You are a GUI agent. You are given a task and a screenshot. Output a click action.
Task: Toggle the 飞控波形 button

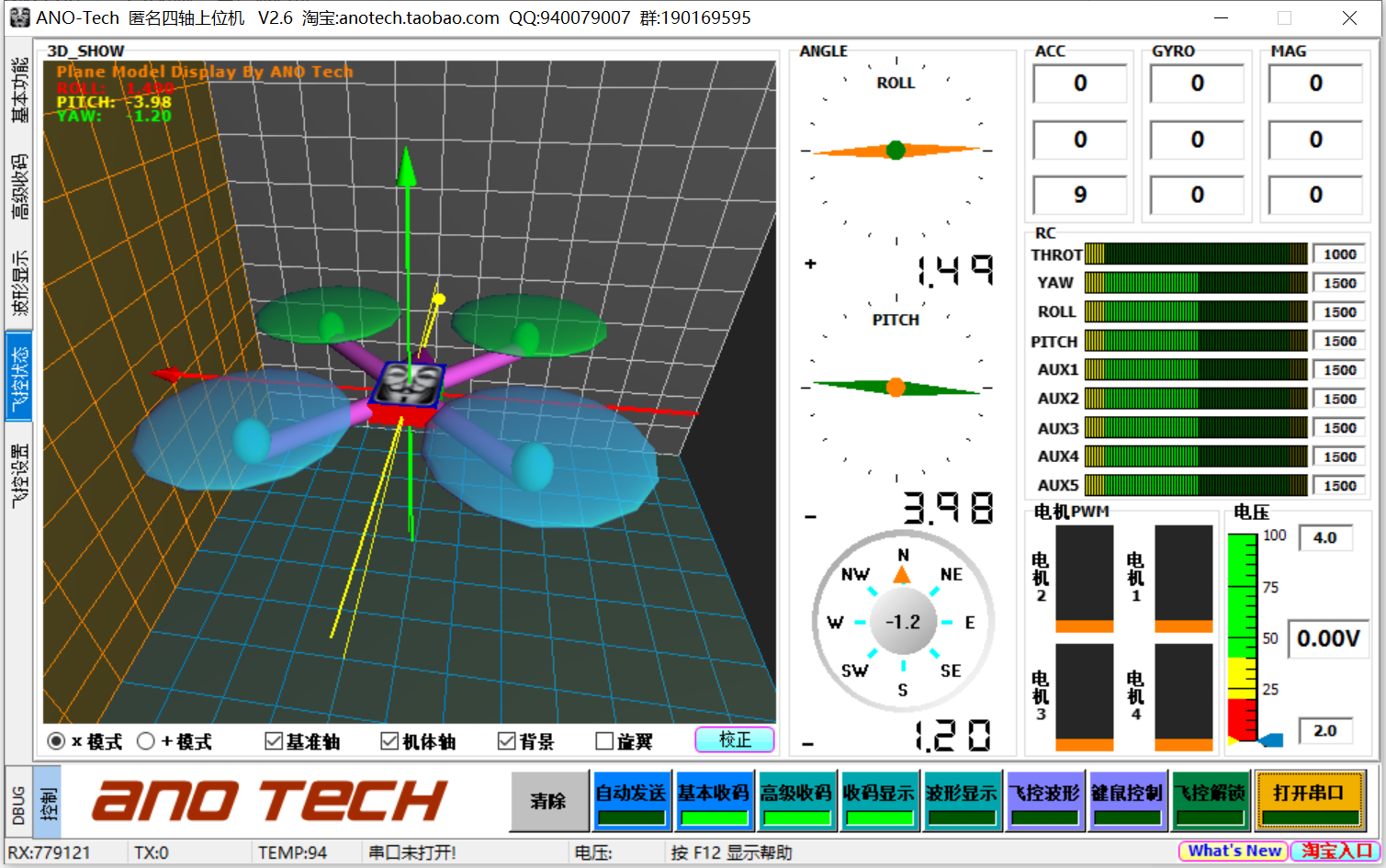[x=1044, y=801]
